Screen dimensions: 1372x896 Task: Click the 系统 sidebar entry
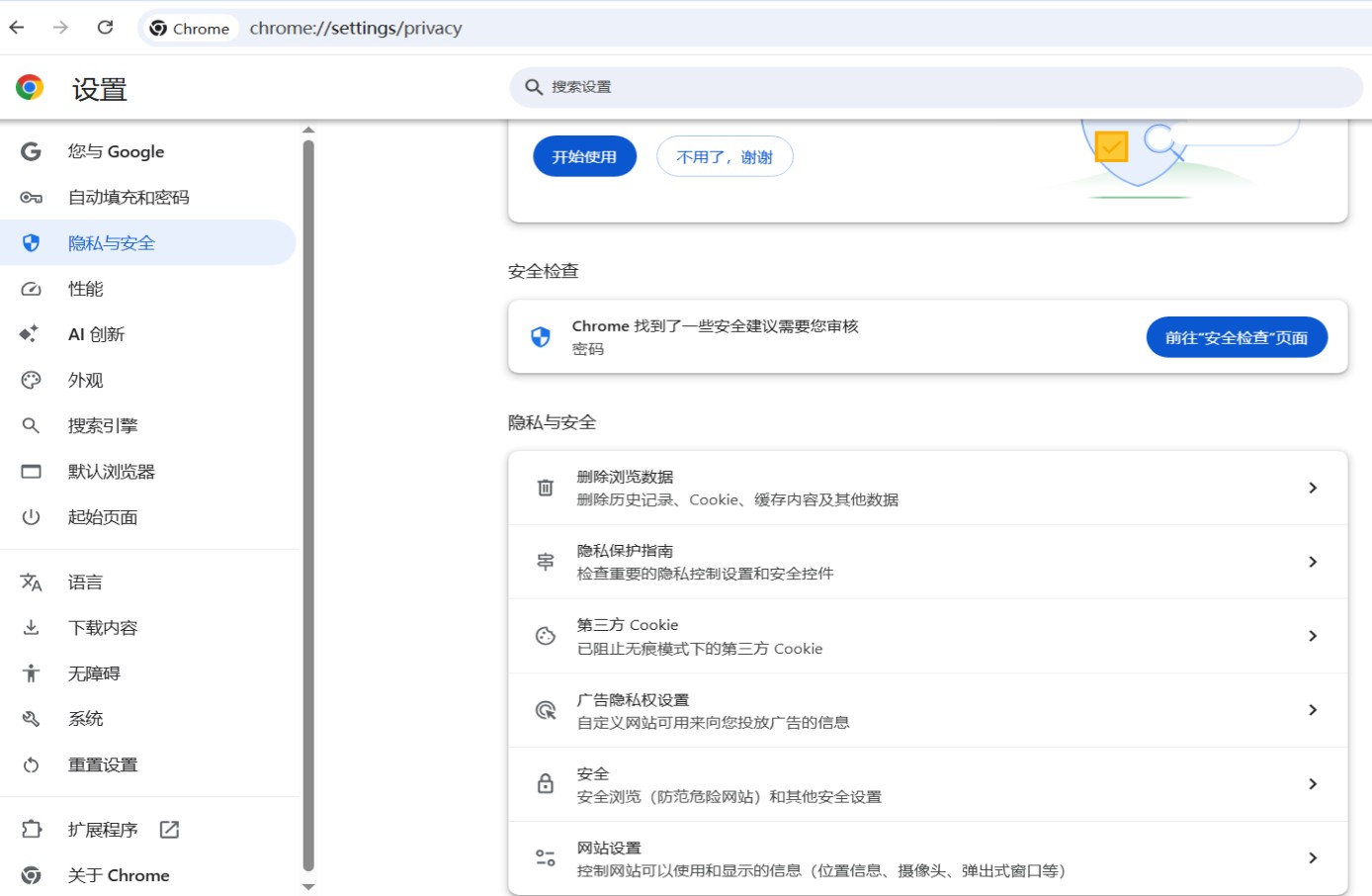[x=148, y=719]
